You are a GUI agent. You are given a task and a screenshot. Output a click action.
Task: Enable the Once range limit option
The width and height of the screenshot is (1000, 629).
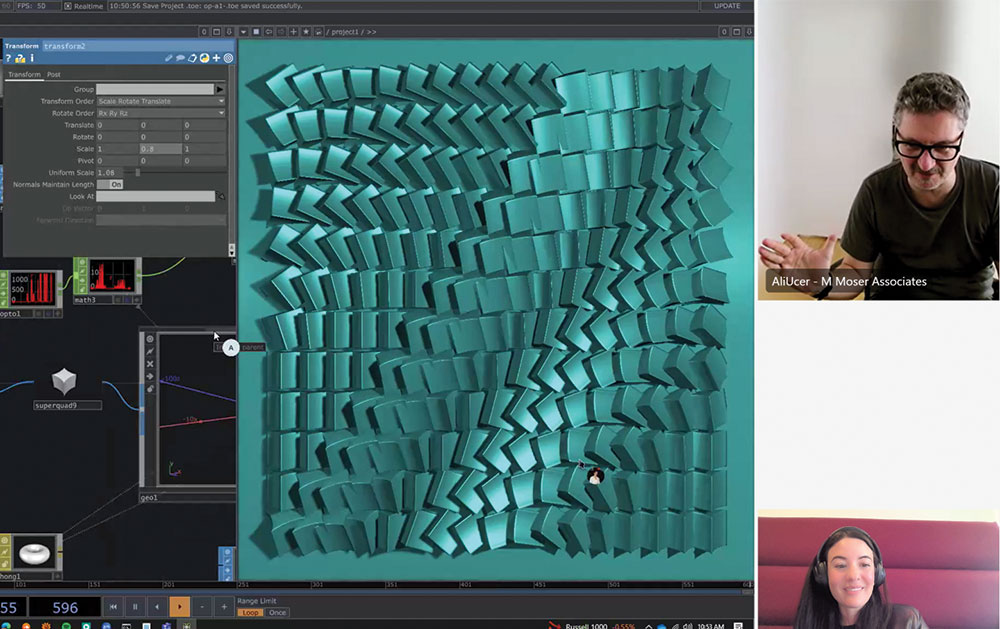277,612
